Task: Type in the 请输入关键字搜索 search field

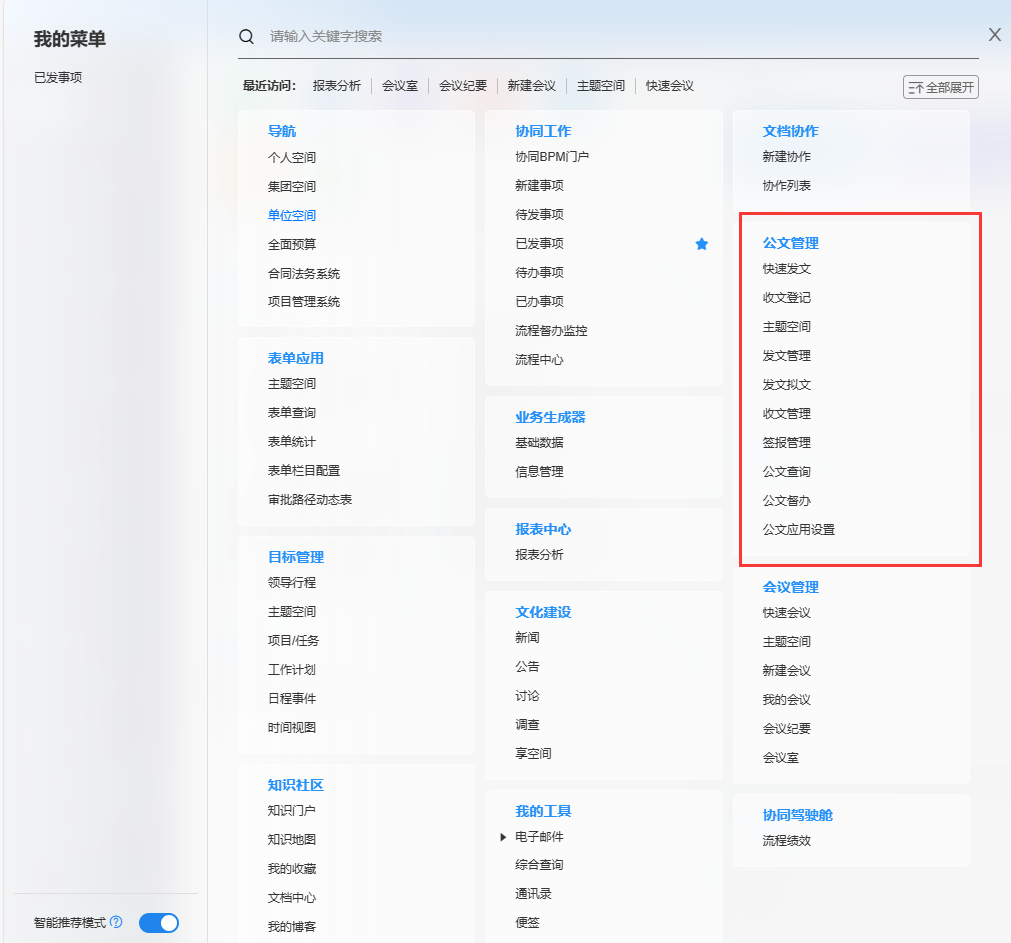Action: point(600,36)
